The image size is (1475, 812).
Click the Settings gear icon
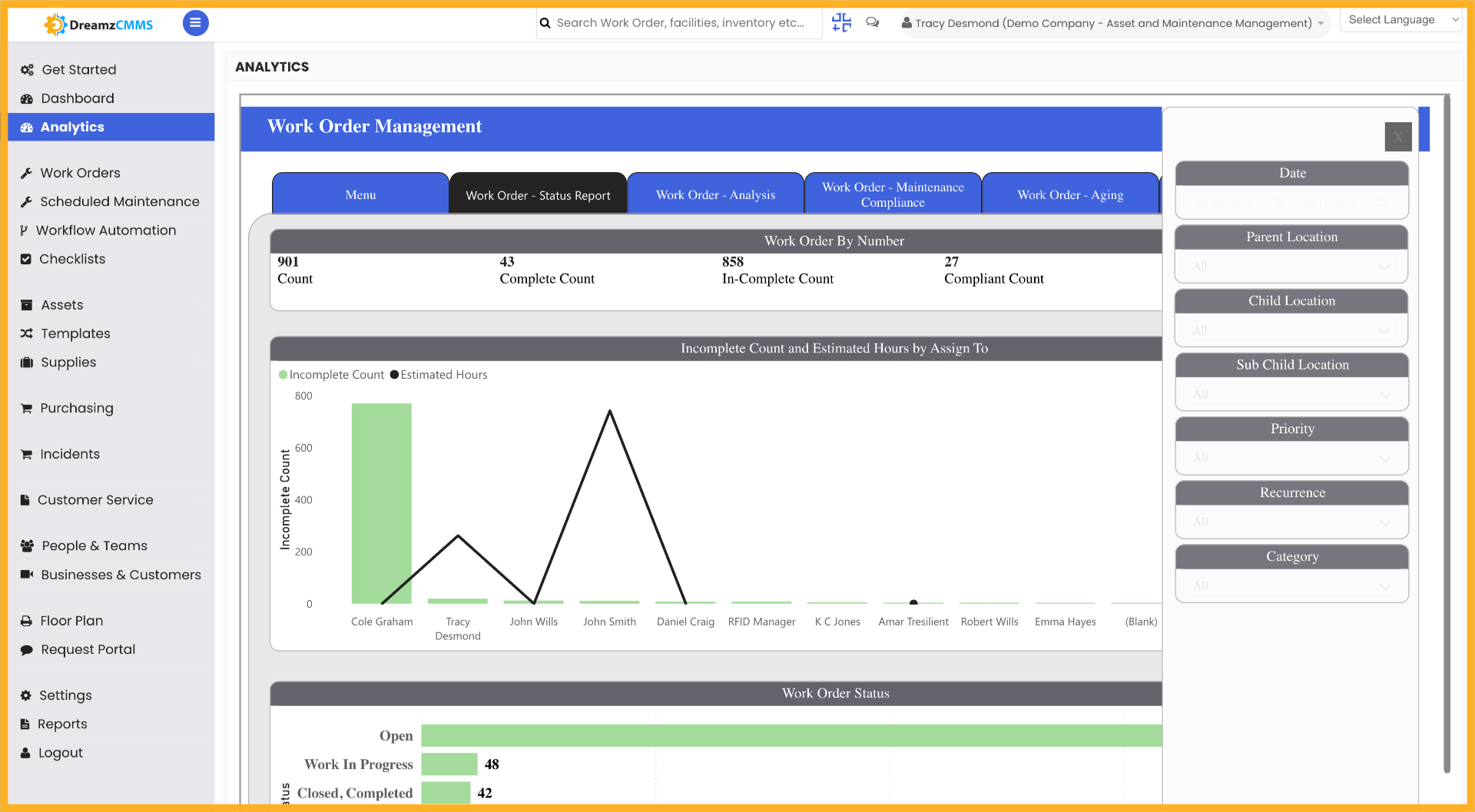coord(25,695)
